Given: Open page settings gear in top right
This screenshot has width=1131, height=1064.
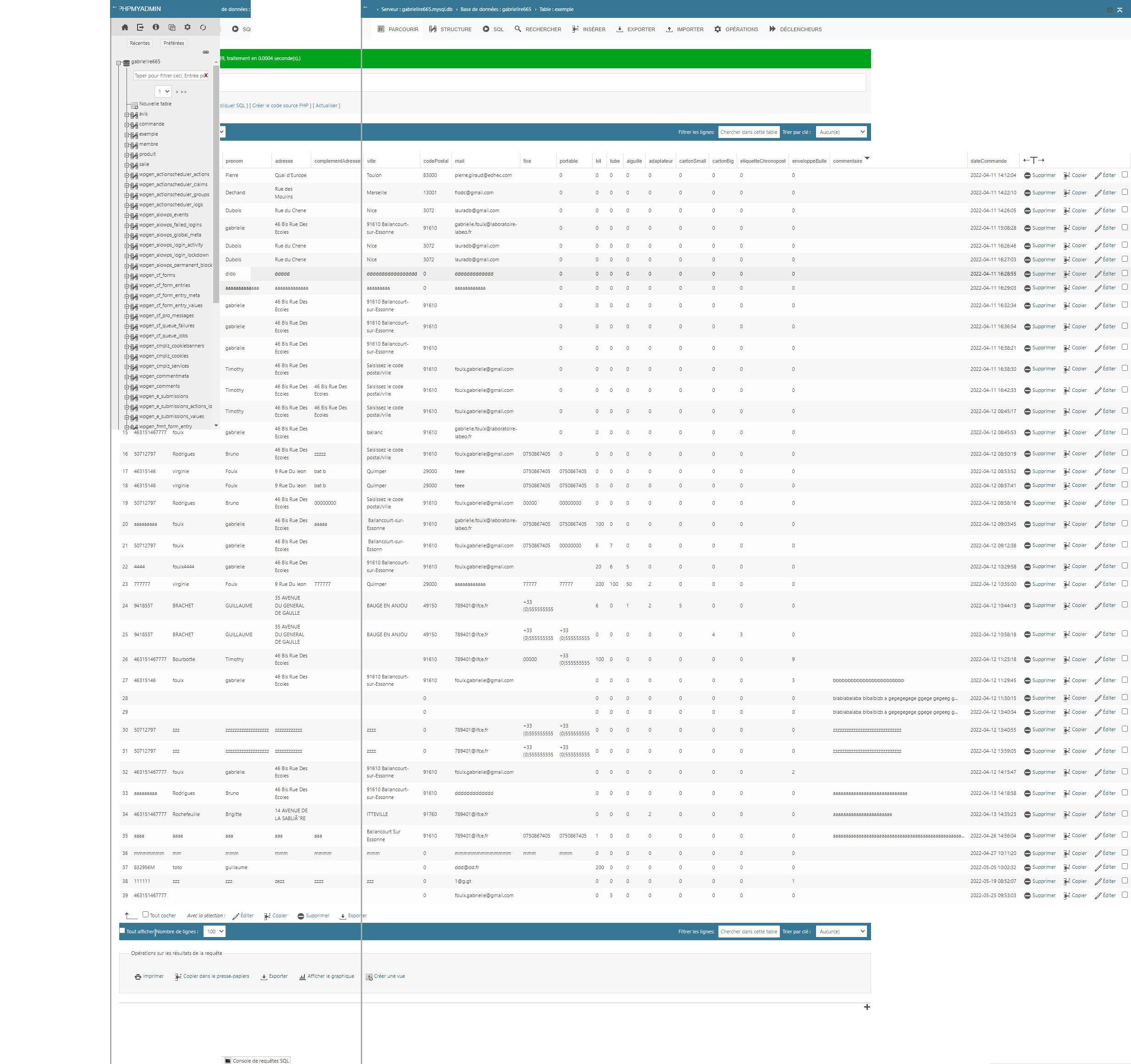Looking at the screenshot, I should [1109, 10].
